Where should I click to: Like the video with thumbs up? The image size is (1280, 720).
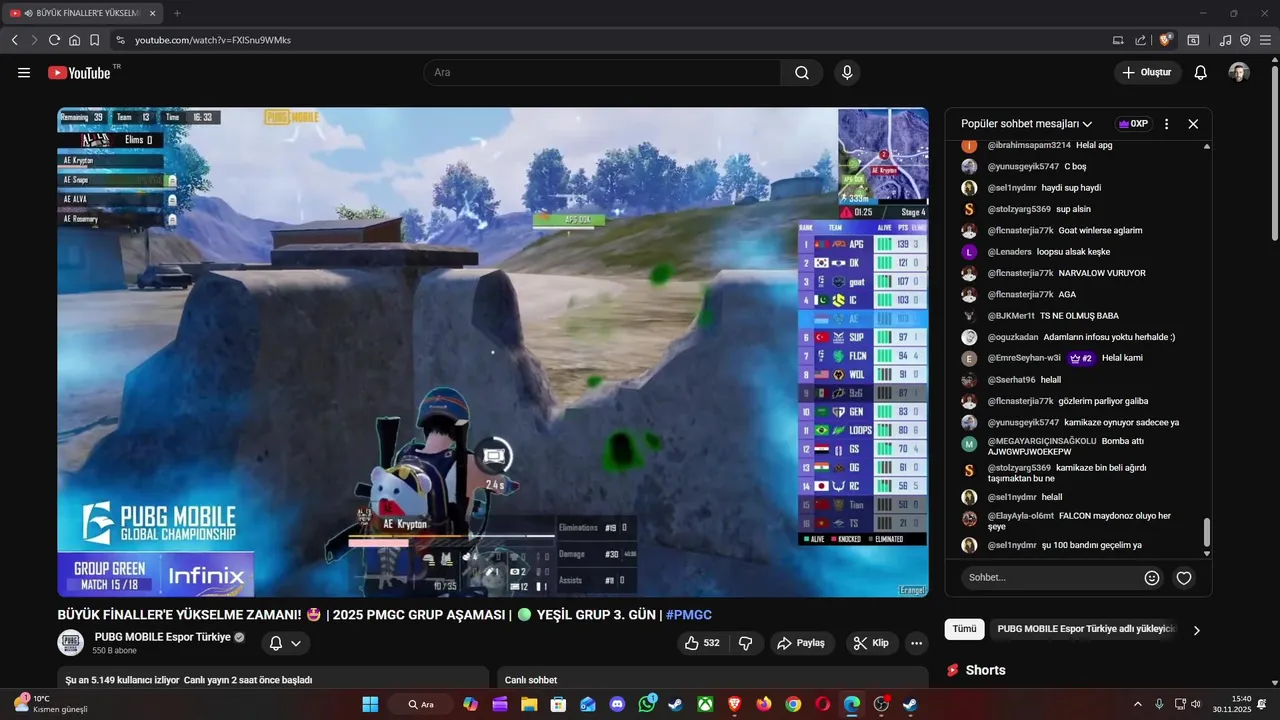point(704,643)
